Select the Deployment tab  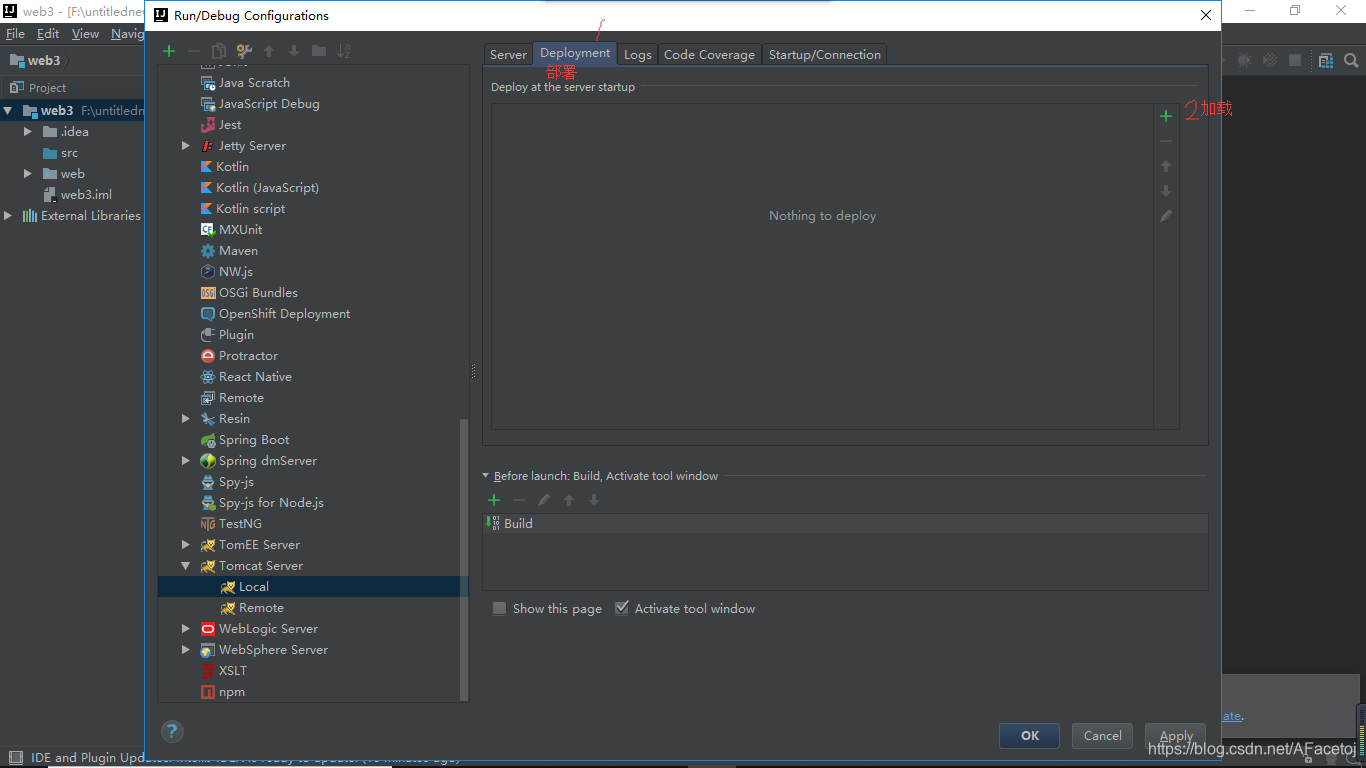click(x=575, y=53)
